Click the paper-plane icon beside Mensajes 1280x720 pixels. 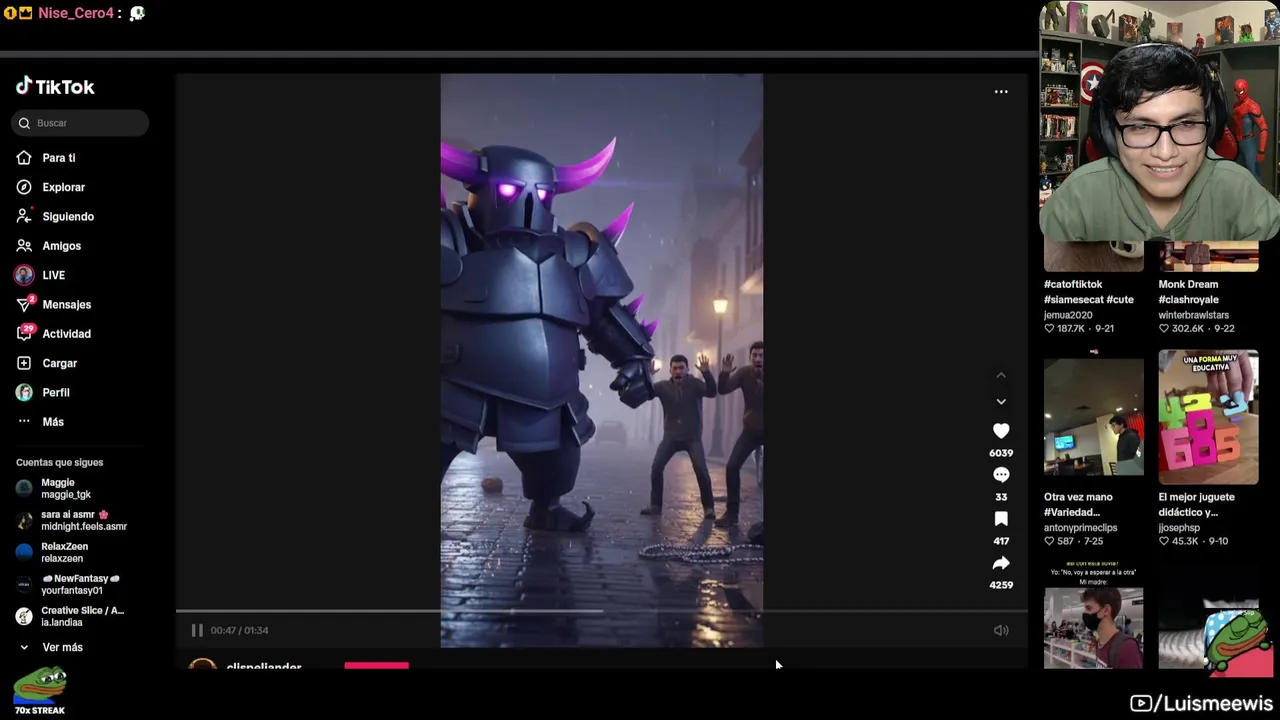[x=24, y=305]
